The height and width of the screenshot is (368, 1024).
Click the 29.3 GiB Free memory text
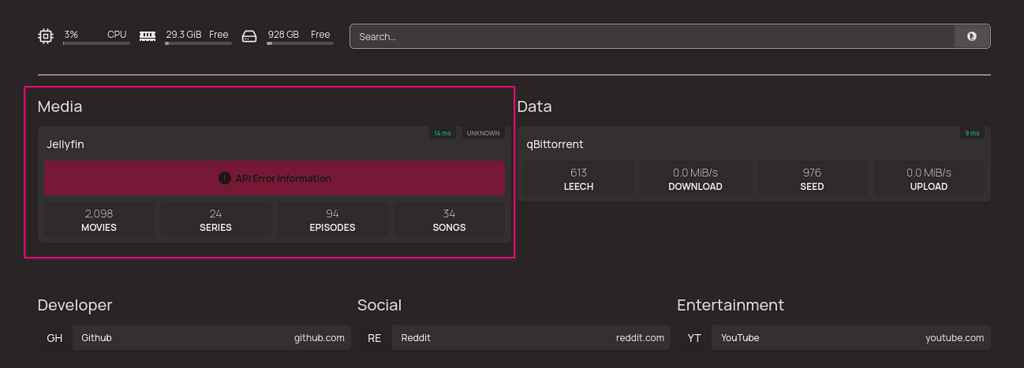(197, 35)
